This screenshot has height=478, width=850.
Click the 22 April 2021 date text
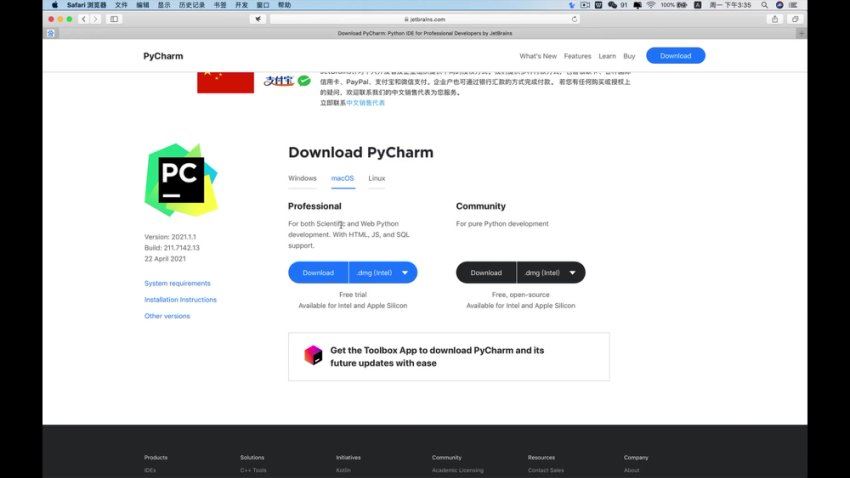[165, 259]
